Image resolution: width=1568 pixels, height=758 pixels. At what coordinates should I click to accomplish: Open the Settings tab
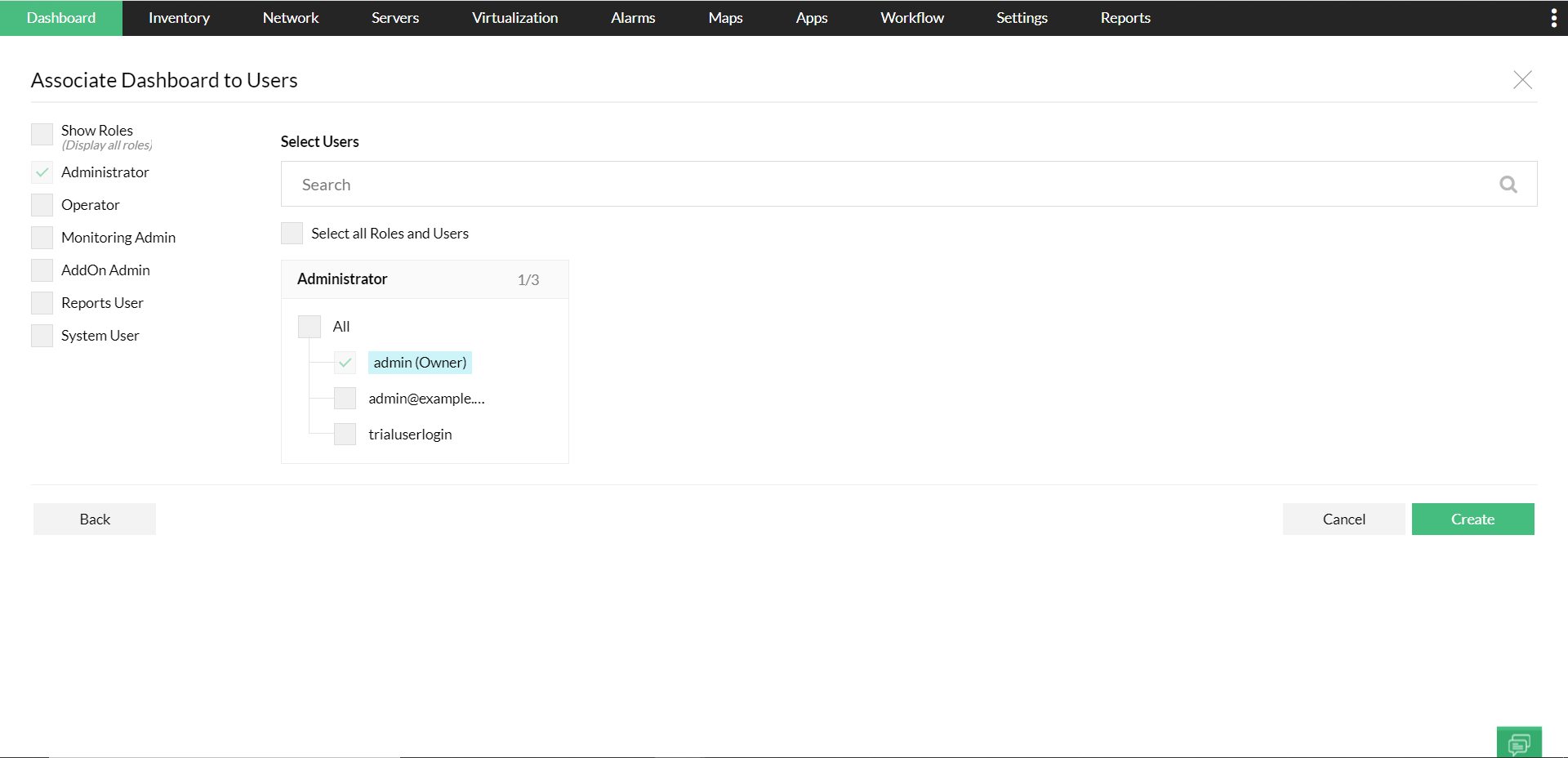1022,18
